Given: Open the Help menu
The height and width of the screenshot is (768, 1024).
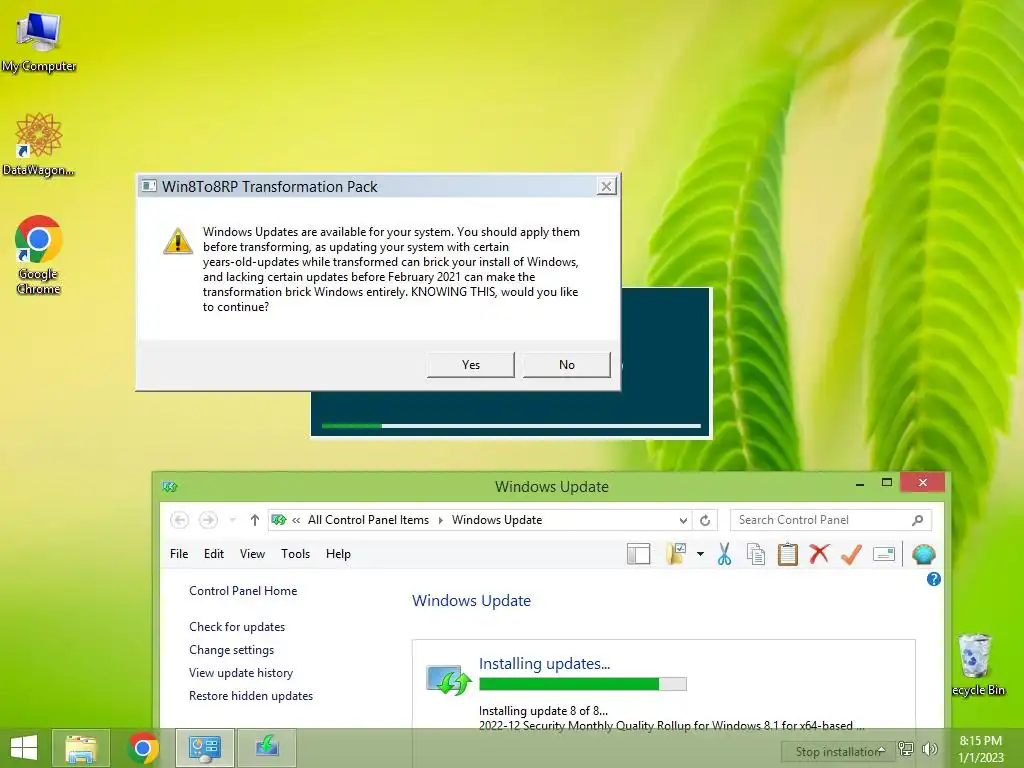Looking at the screenshot, I should [338, 554].
